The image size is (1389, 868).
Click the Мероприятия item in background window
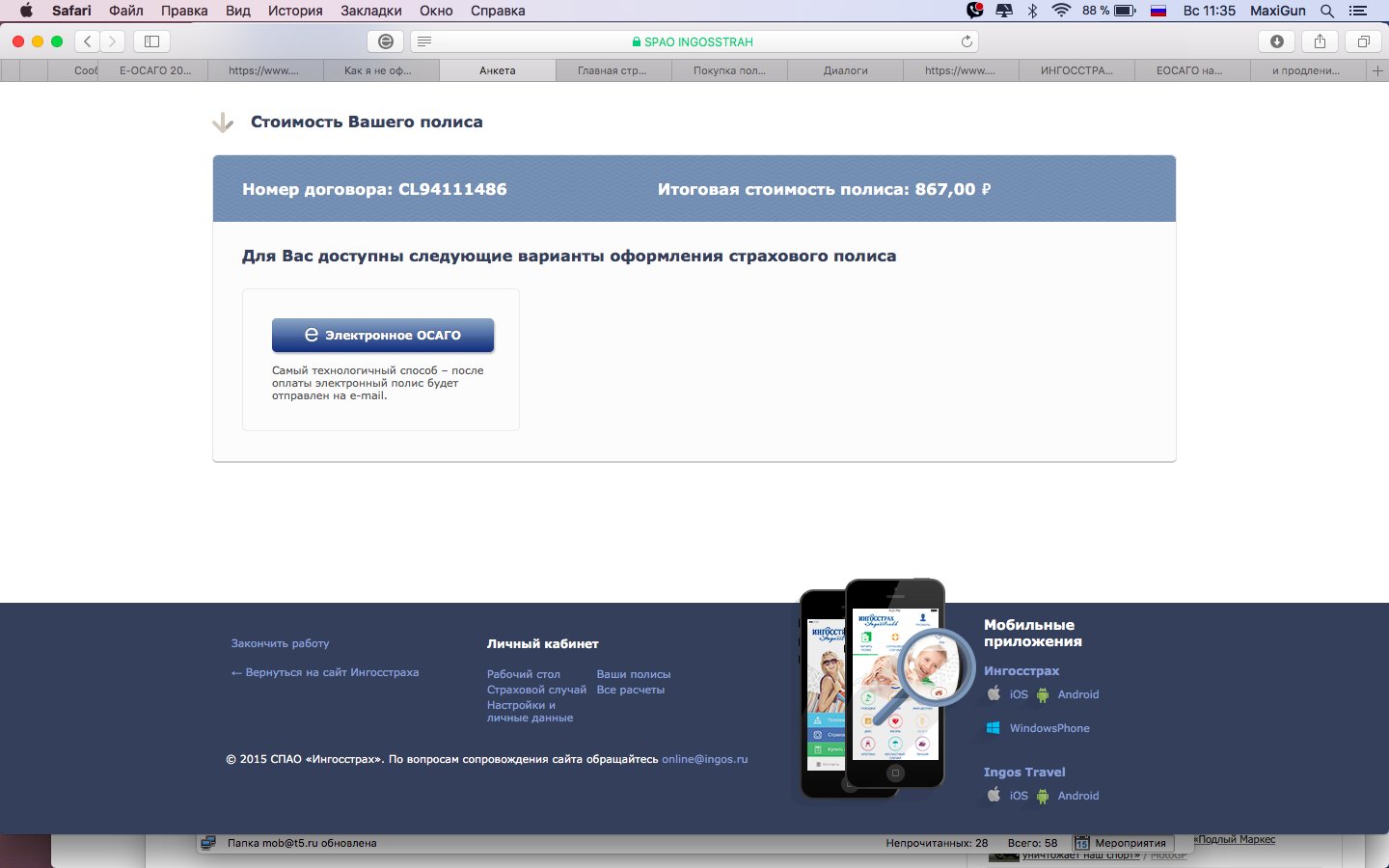[1122, 843]
